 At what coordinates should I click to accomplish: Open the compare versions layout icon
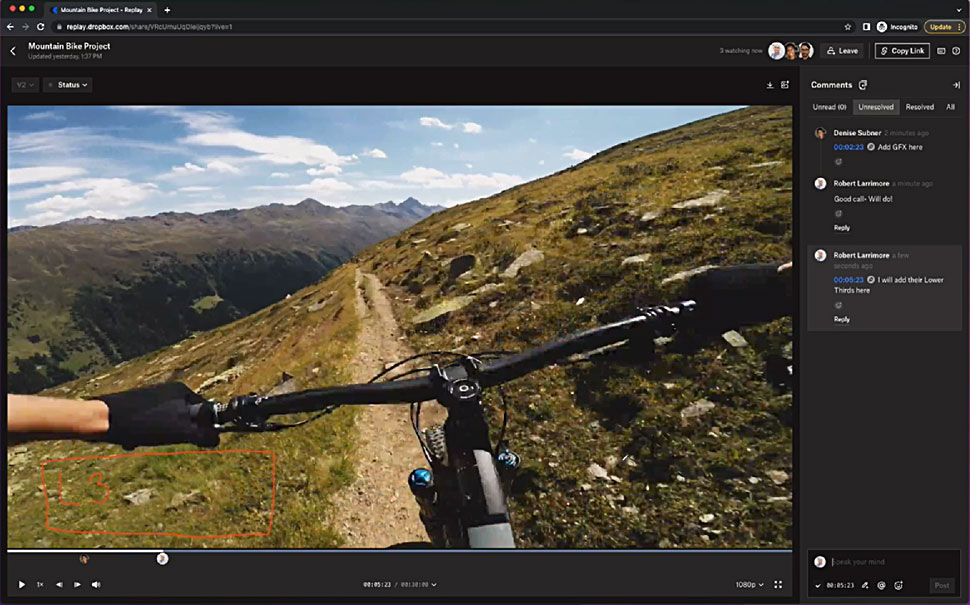click(x=785, y=85)
